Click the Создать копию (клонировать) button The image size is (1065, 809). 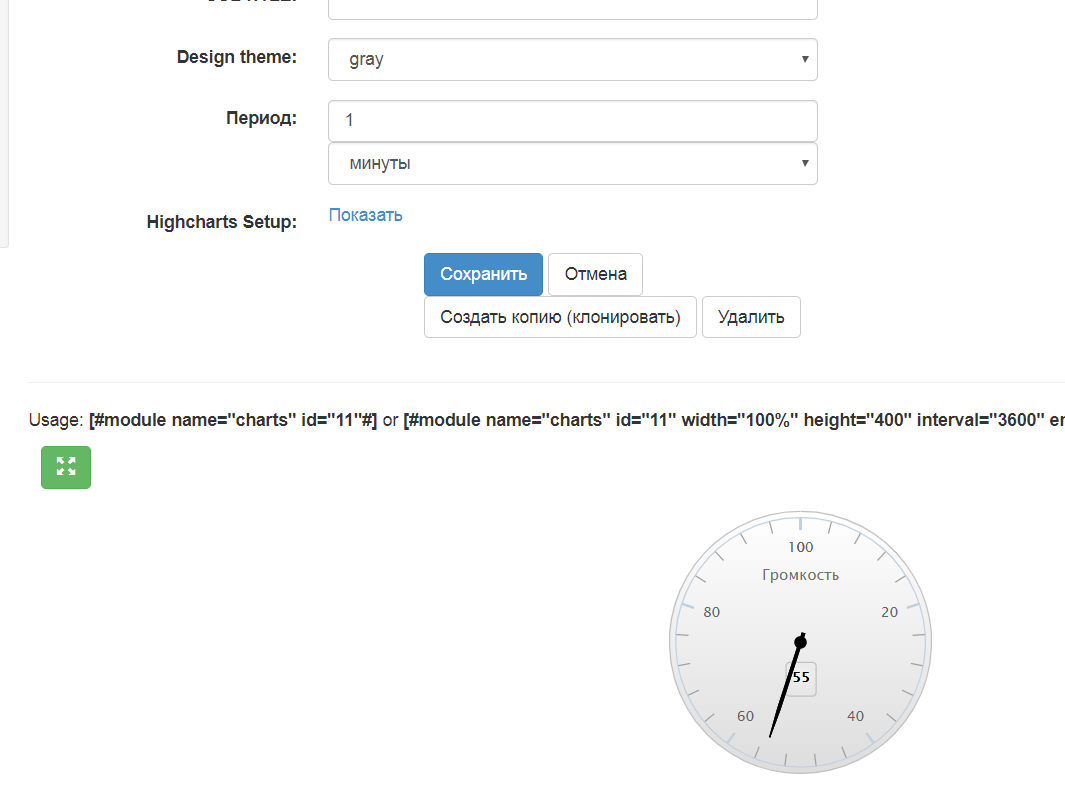tap(560, 317)
